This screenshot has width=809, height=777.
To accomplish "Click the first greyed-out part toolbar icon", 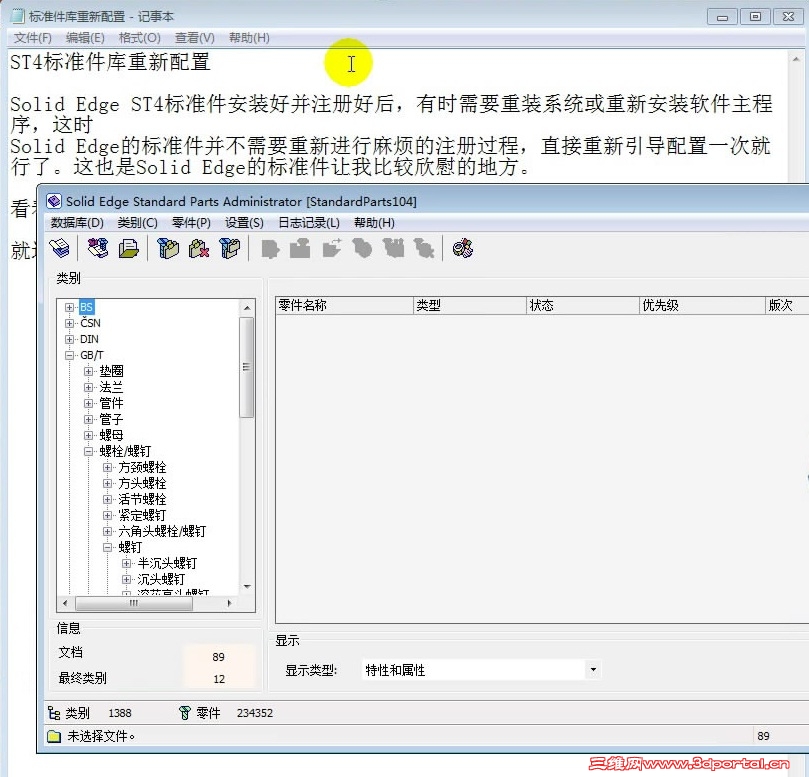I will 270,248.
